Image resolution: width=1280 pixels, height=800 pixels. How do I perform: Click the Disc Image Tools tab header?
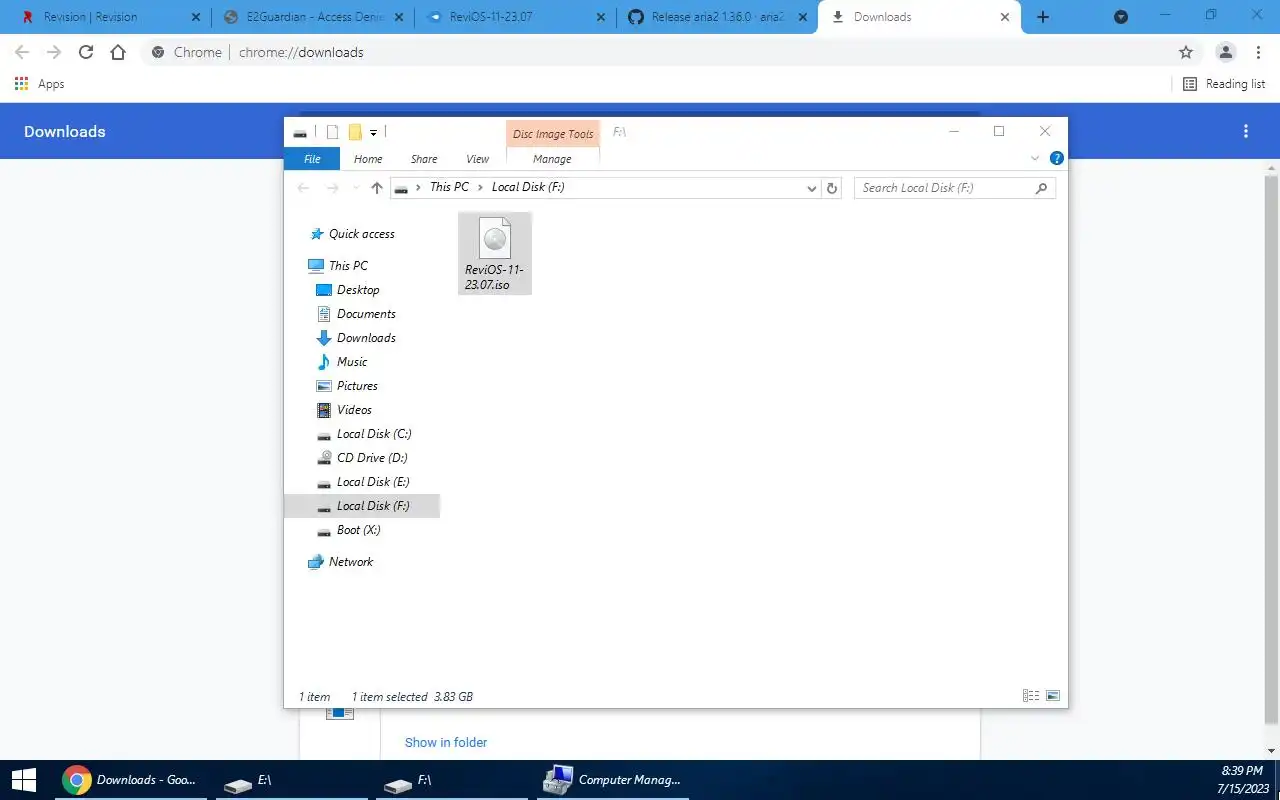click(x=553, y=134)
